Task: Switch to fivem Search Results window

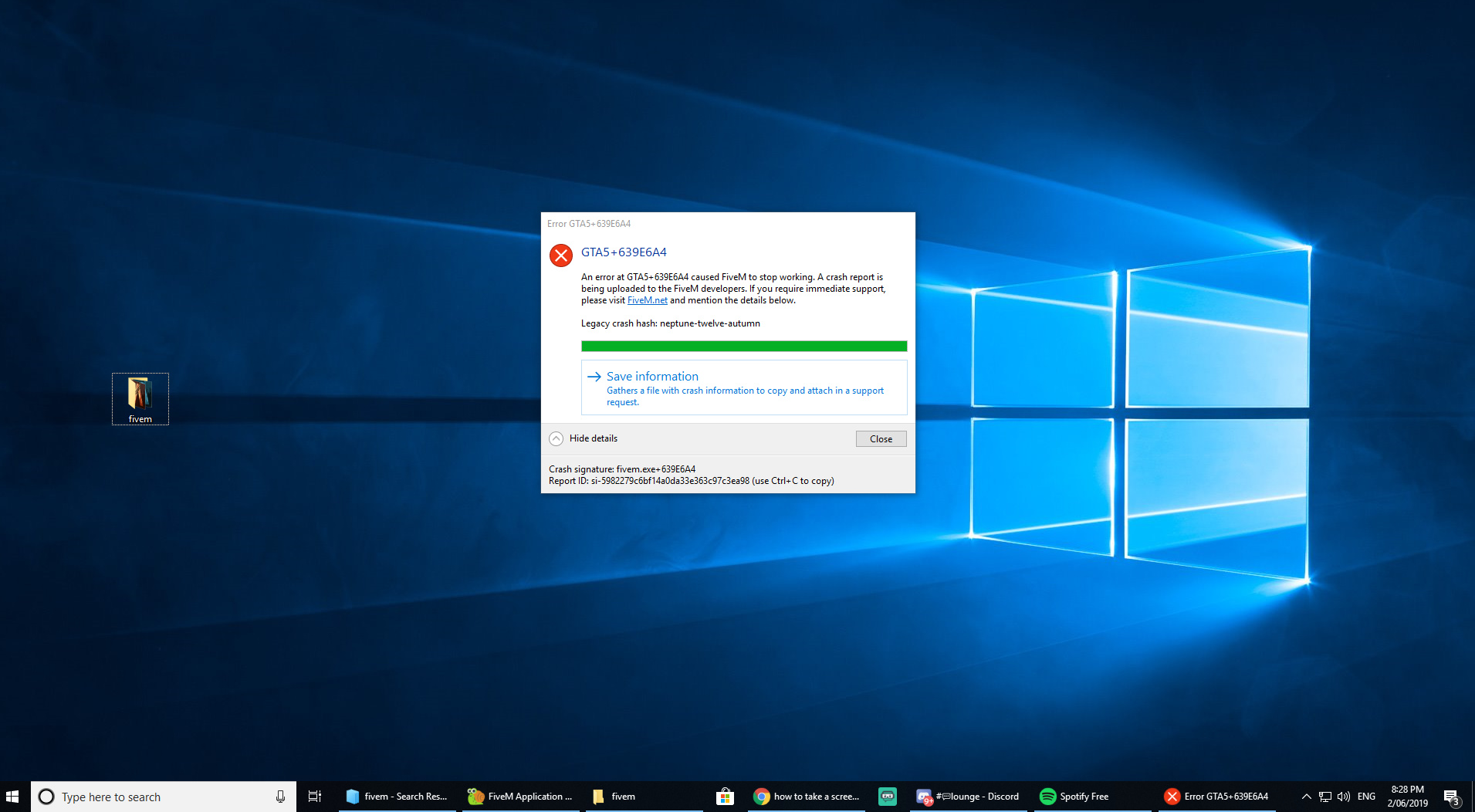Action: click(x=397, y=797)
